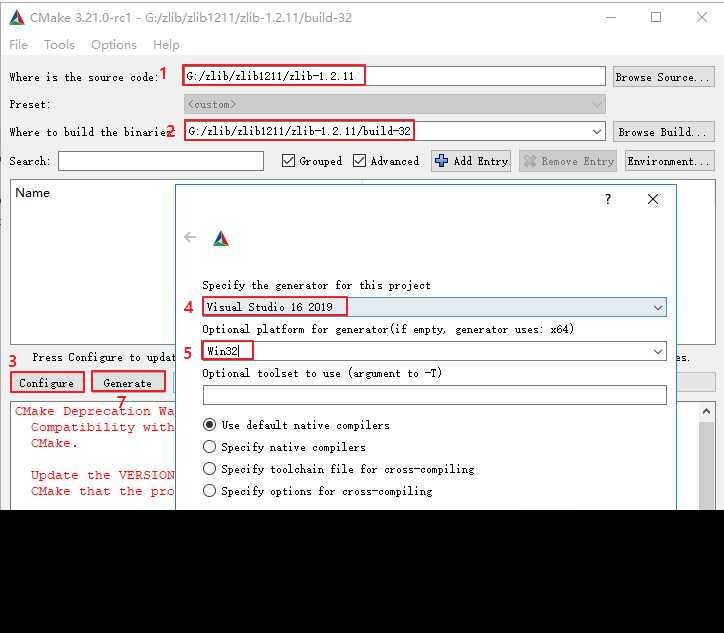
Task: Open the Options menu
Action: [114, 45]
